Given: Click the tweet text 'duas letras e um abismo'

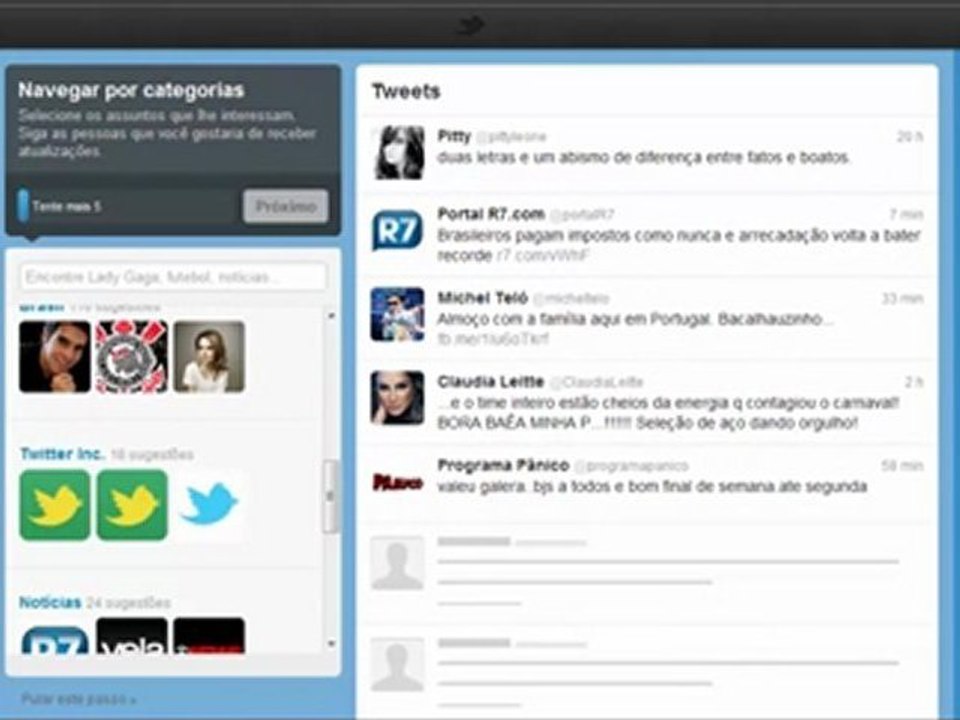Looking at the screenshot, I should point(643,157).
